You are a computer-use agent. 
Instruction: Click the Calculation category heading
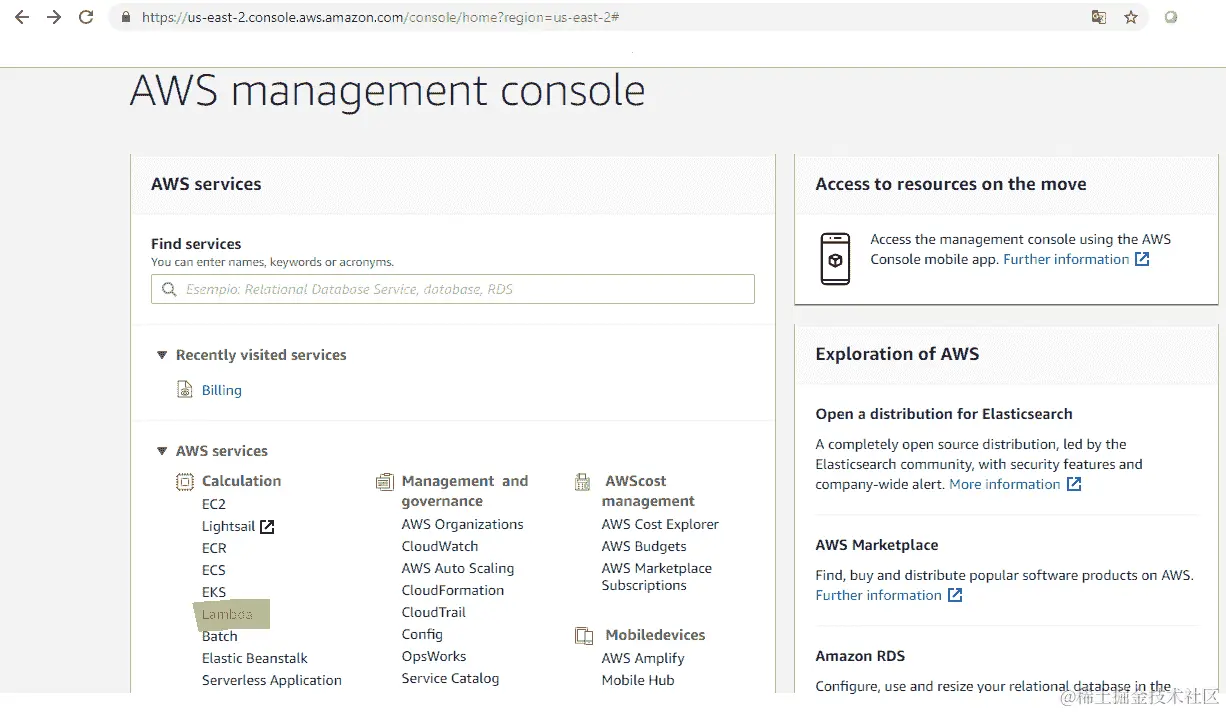coord(241,481)
